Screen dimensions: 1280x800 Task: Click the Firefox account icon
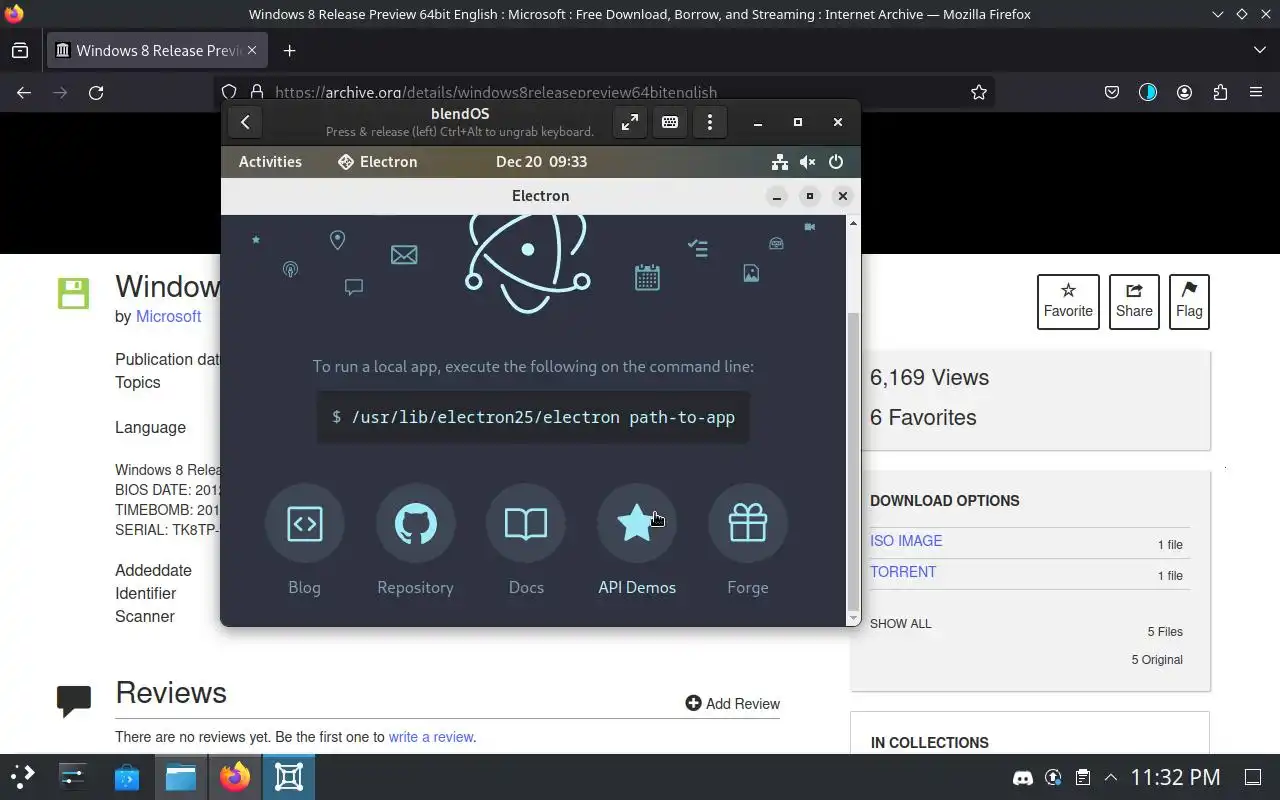pyautogui.click(x=1184, y=92)
